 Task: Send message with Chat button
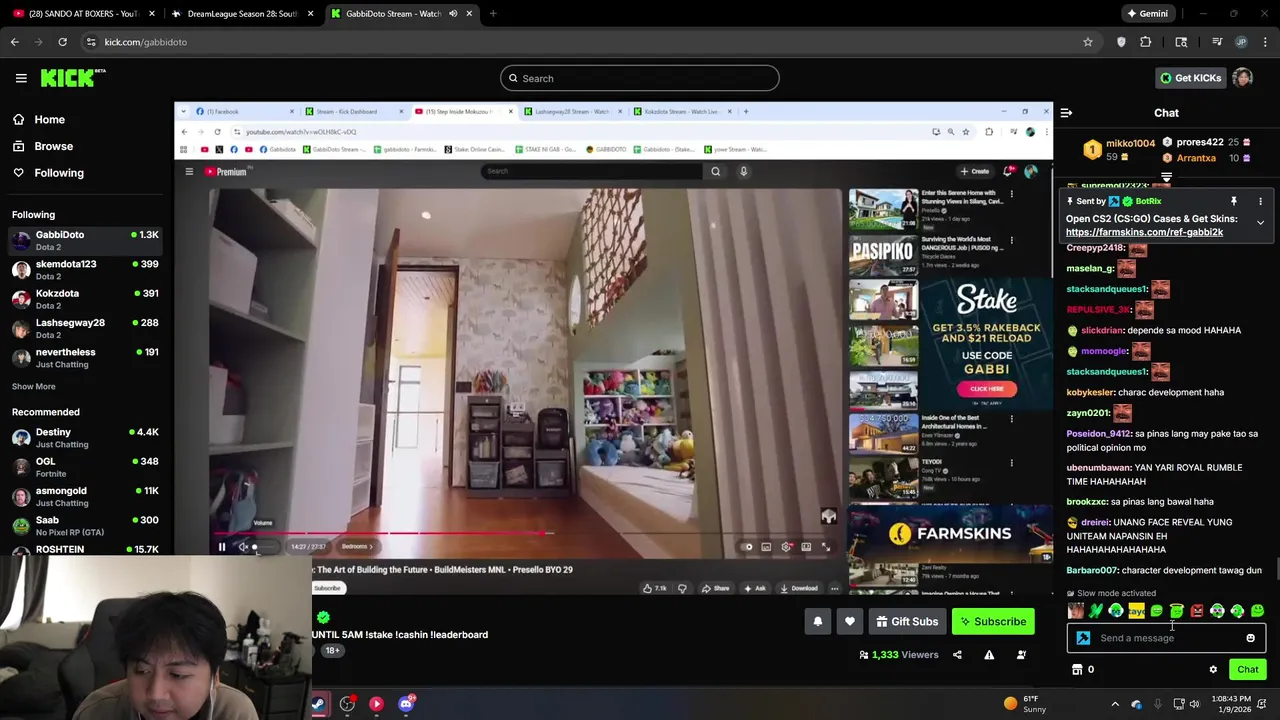coord(1247,670)
